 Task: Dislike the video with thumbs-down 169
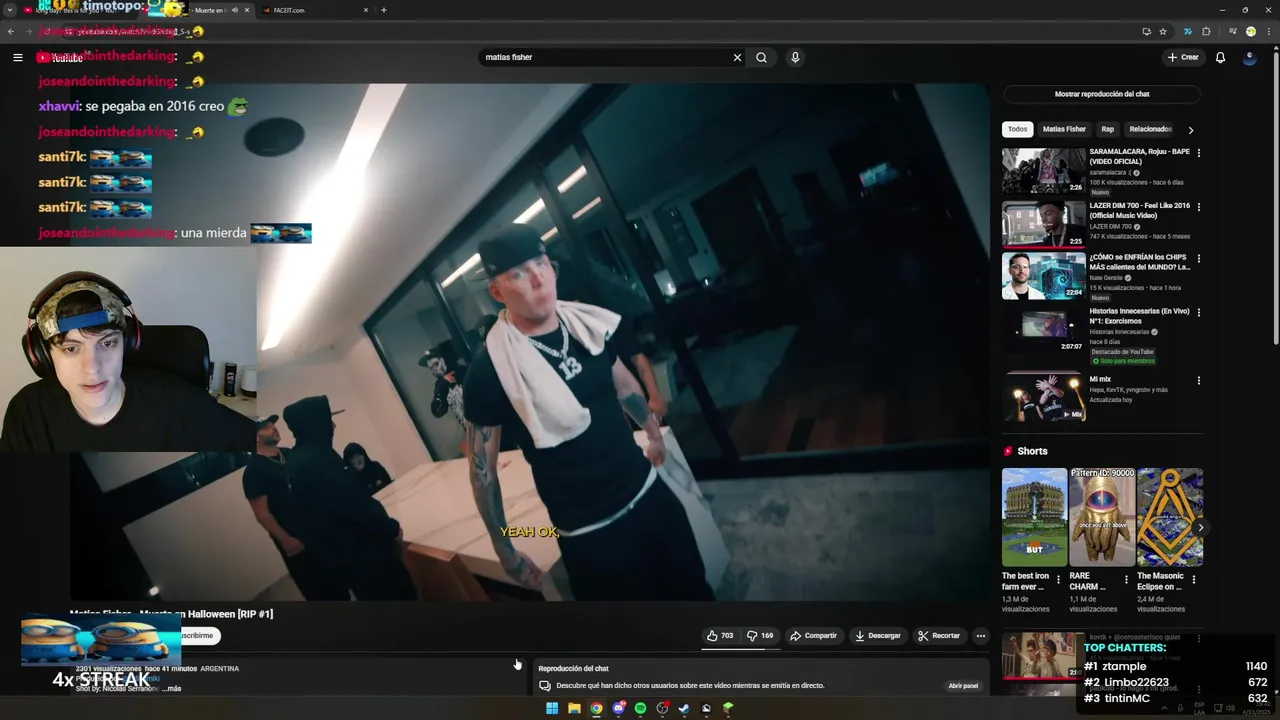pos(760,636)
